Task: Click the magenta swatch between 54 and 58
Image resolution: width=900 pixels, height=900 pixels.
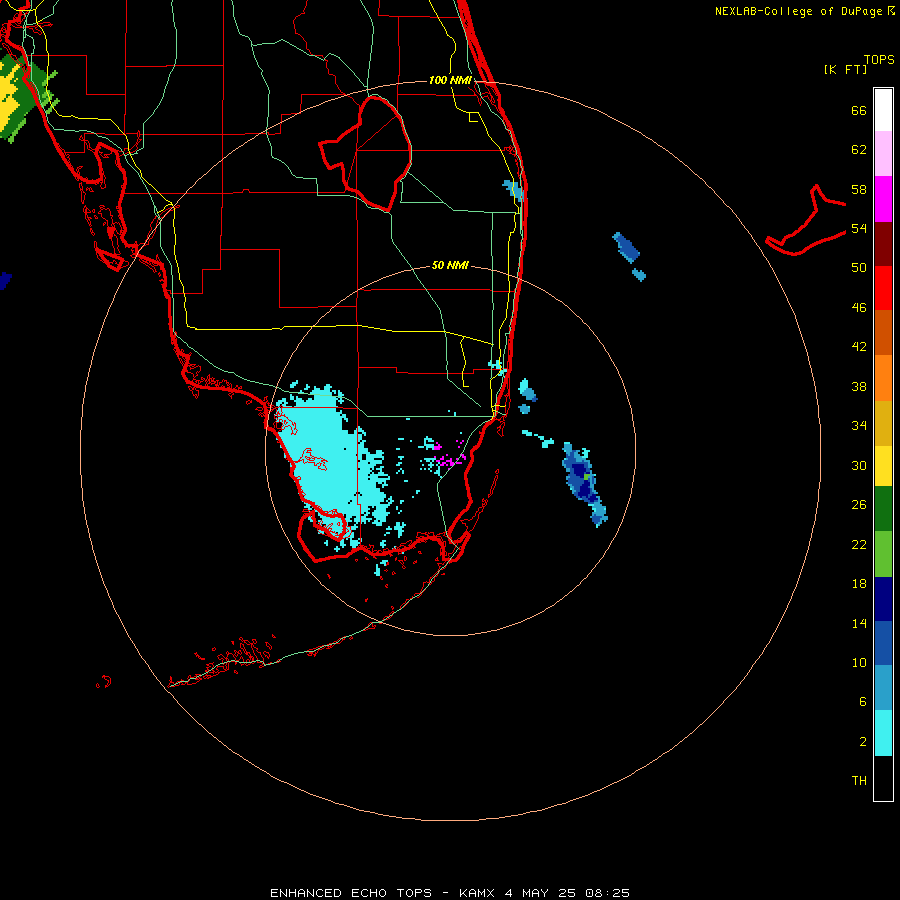Action: [883, 199]
